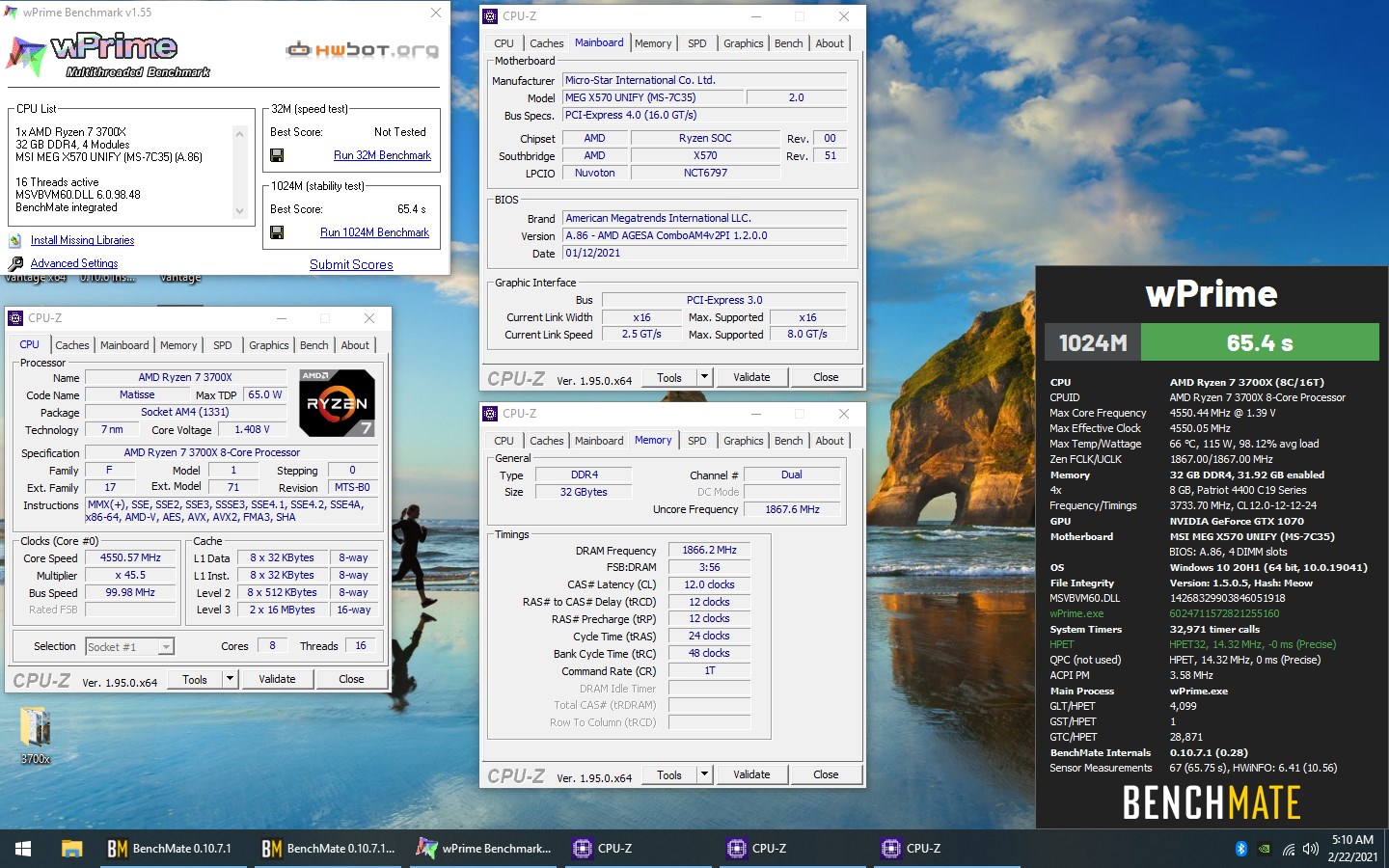Open the first BenchMate 0.10.7.1 taskbar item
Image resolution: width=1389 pixels, height=868 pixels.
(x=172, y=849)
